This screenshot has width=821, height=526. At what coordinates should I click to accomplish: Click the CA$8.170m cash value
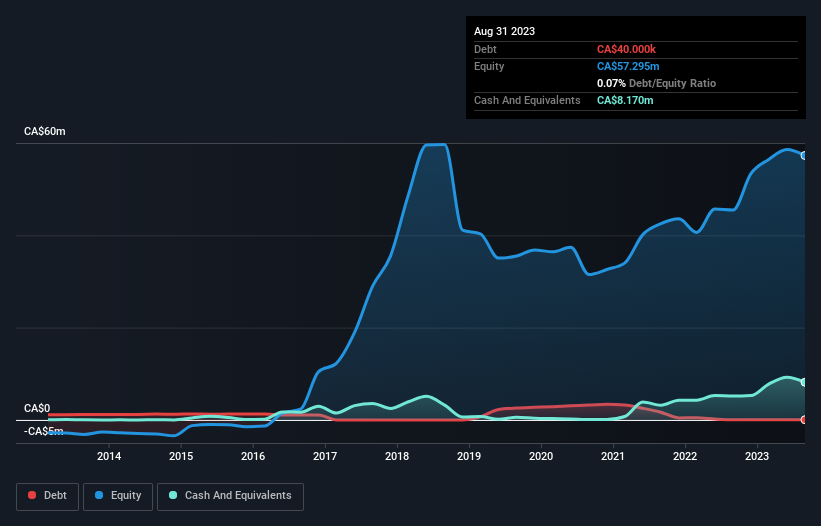click(625, 100)
